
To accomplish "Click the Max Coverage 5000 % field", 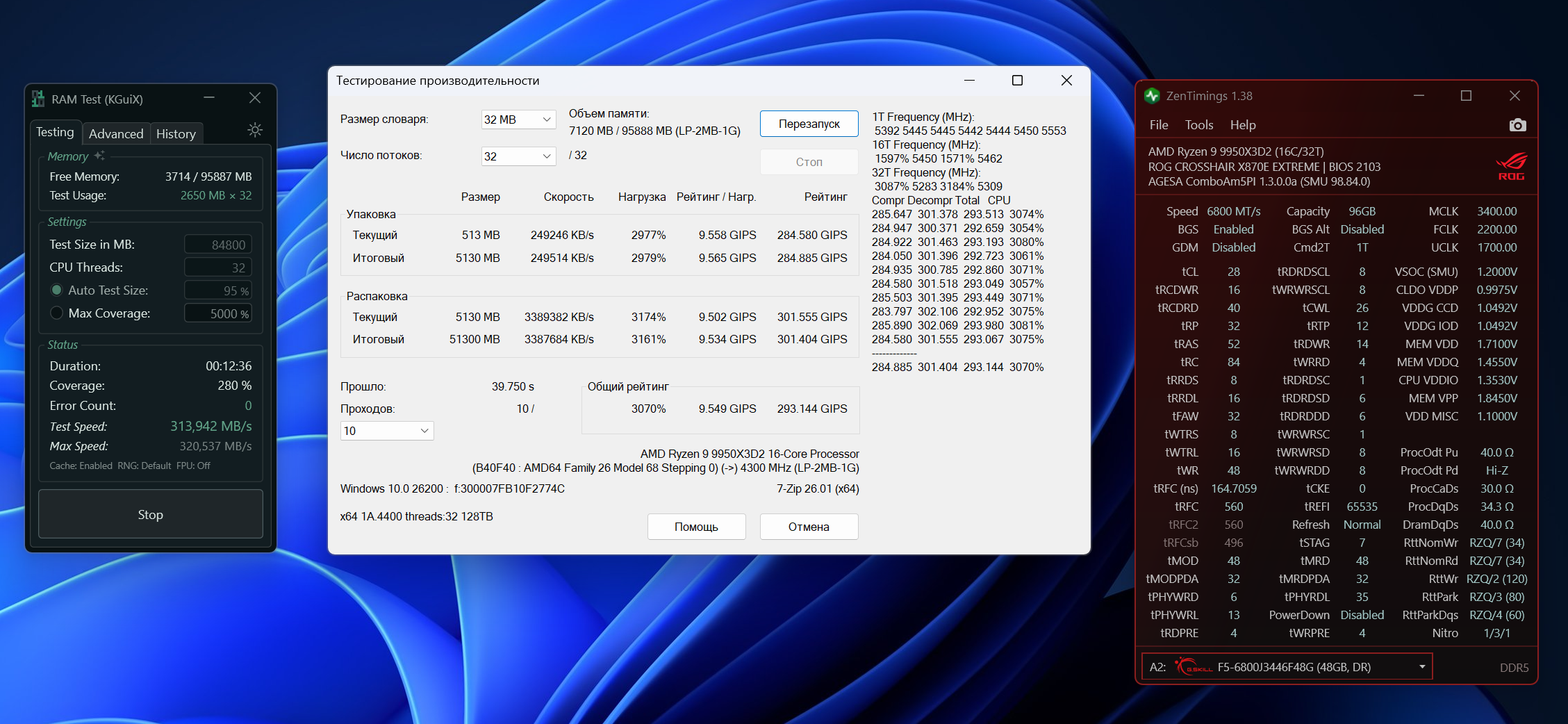I will 217,313.
